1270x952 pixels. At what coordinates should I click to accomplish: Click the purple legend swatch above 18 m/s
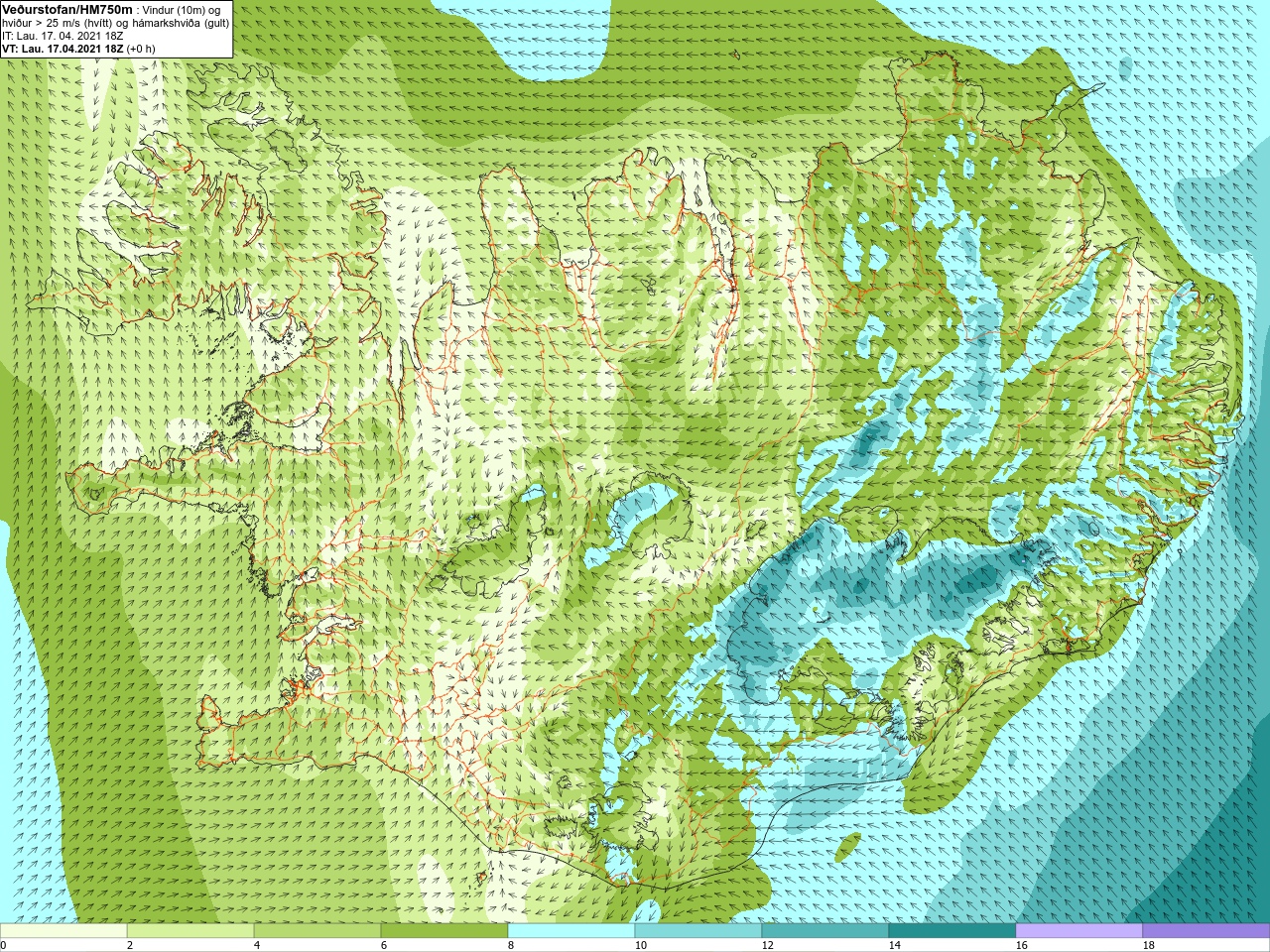pyautogui.click(x=1206, y=931)
